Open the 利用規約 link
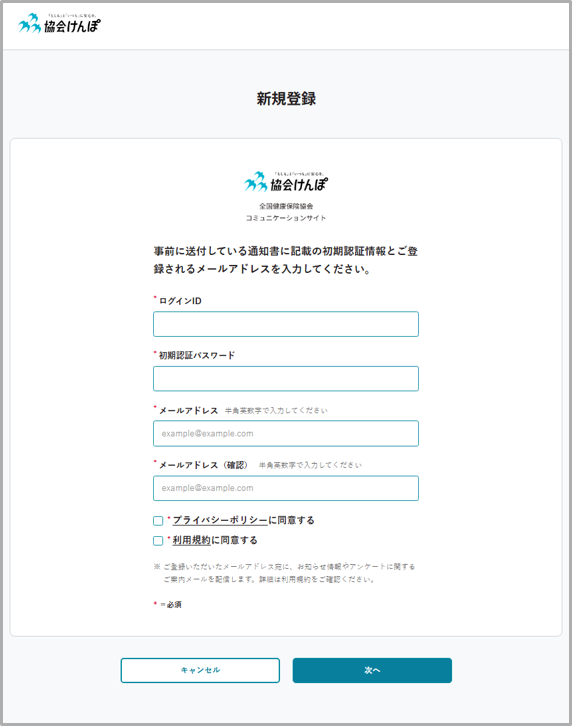This screenshot has width=572, height=726. click(192, 540)
